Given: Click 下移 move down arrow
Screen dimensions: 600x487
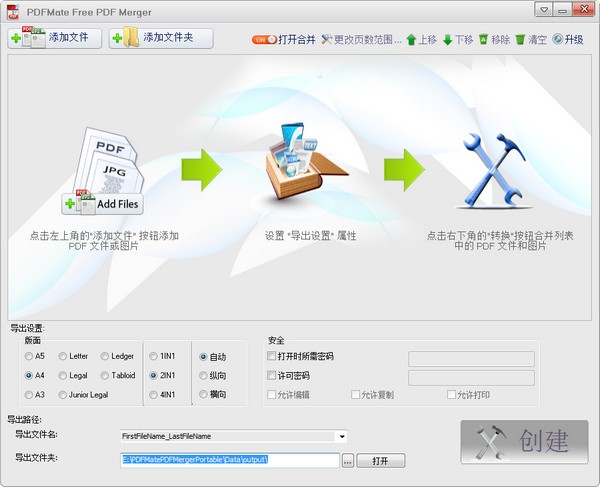Looking at the screenshot, I should 458,40.
